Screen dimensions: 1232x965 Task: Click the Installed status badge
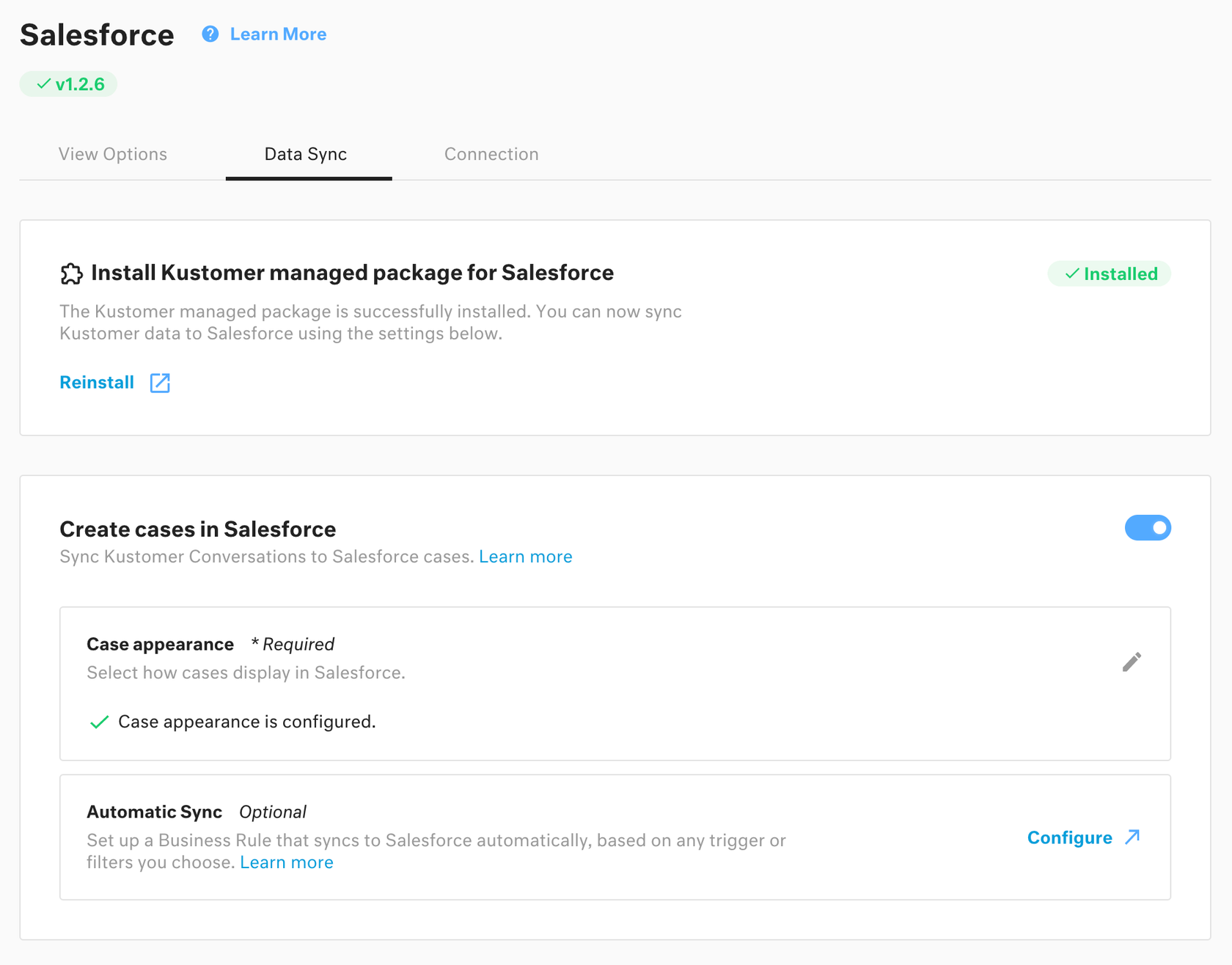1109,274
